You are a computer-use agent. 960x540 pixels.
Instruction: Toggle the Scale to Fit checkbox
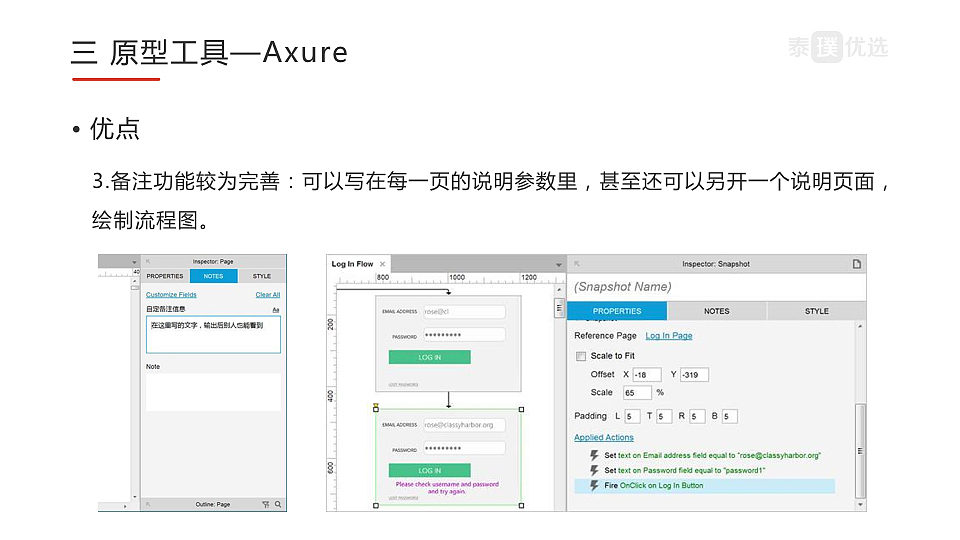(581, 356)
